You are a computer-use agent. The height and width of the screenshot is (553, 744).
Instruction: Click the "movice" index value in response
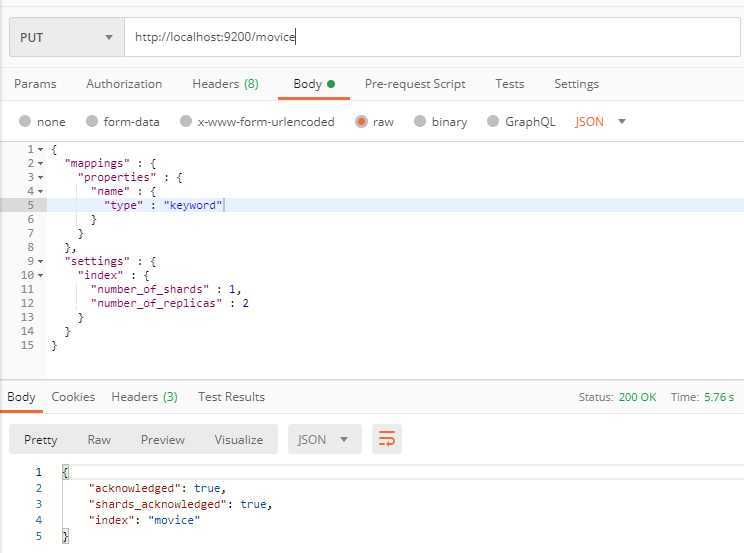174,520
